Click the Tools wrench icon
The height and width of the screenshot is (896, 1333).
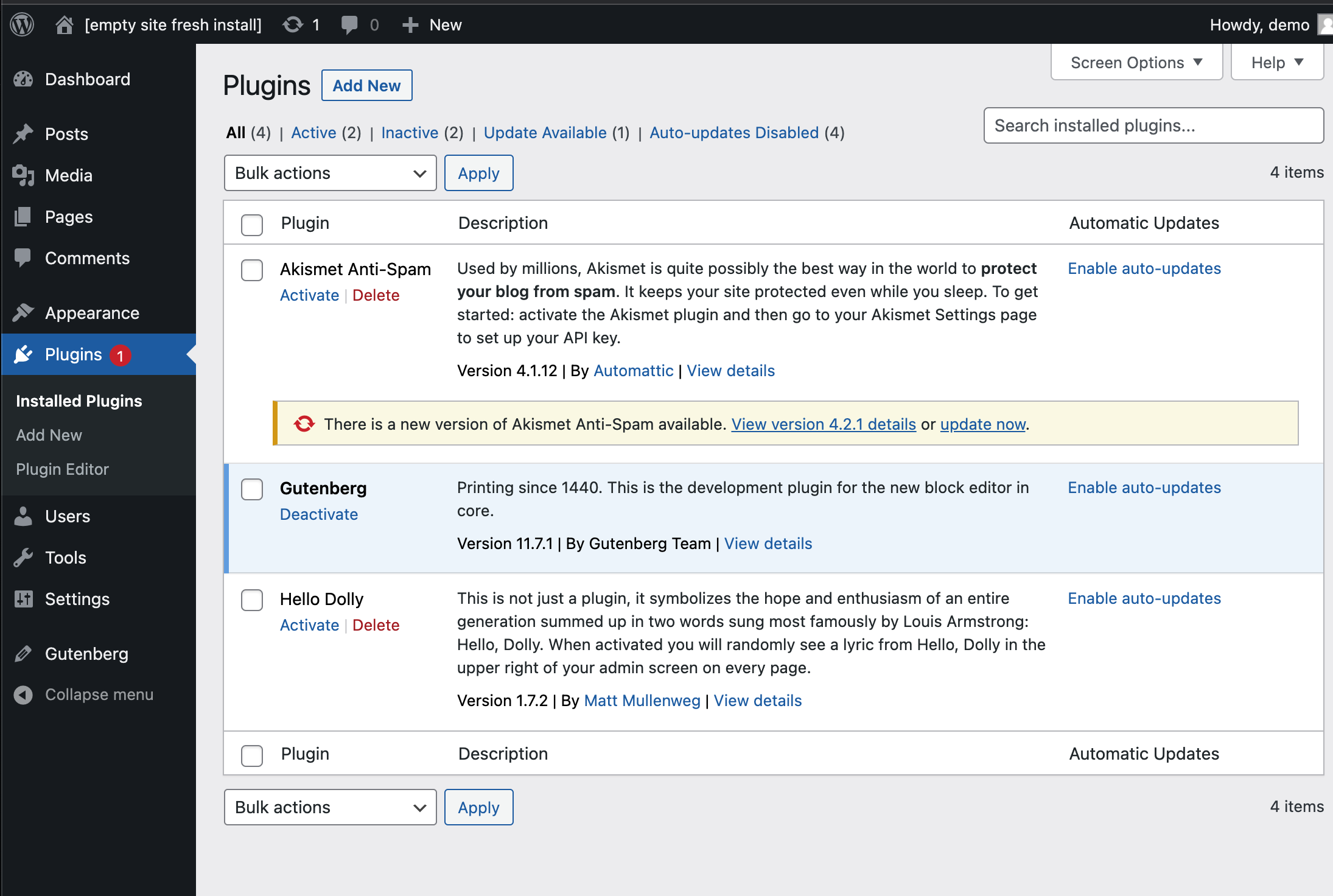pos(23,558)
